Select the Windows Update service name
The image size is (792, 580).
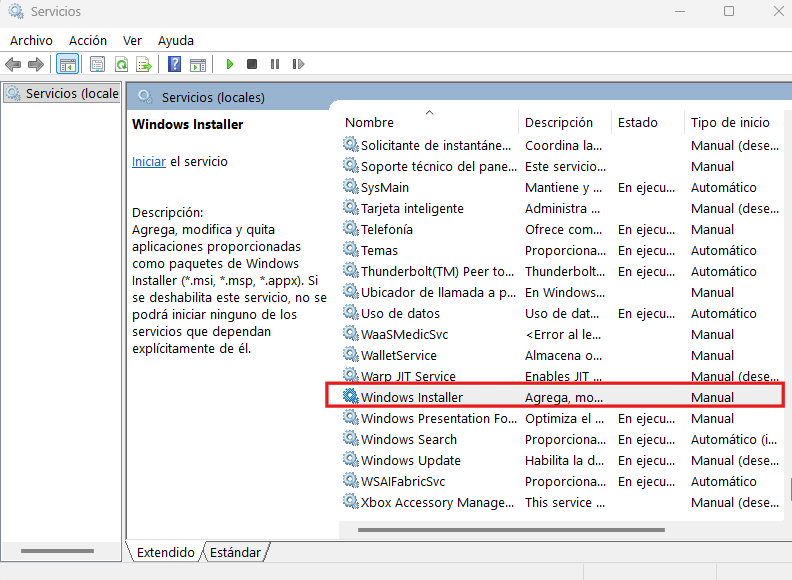click(x=411, y=461)
